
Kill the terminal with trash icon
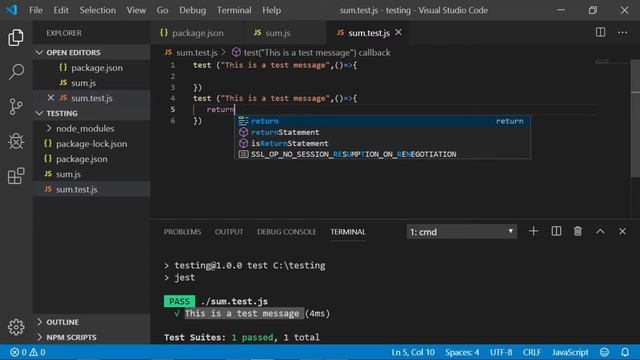point(578,231)
